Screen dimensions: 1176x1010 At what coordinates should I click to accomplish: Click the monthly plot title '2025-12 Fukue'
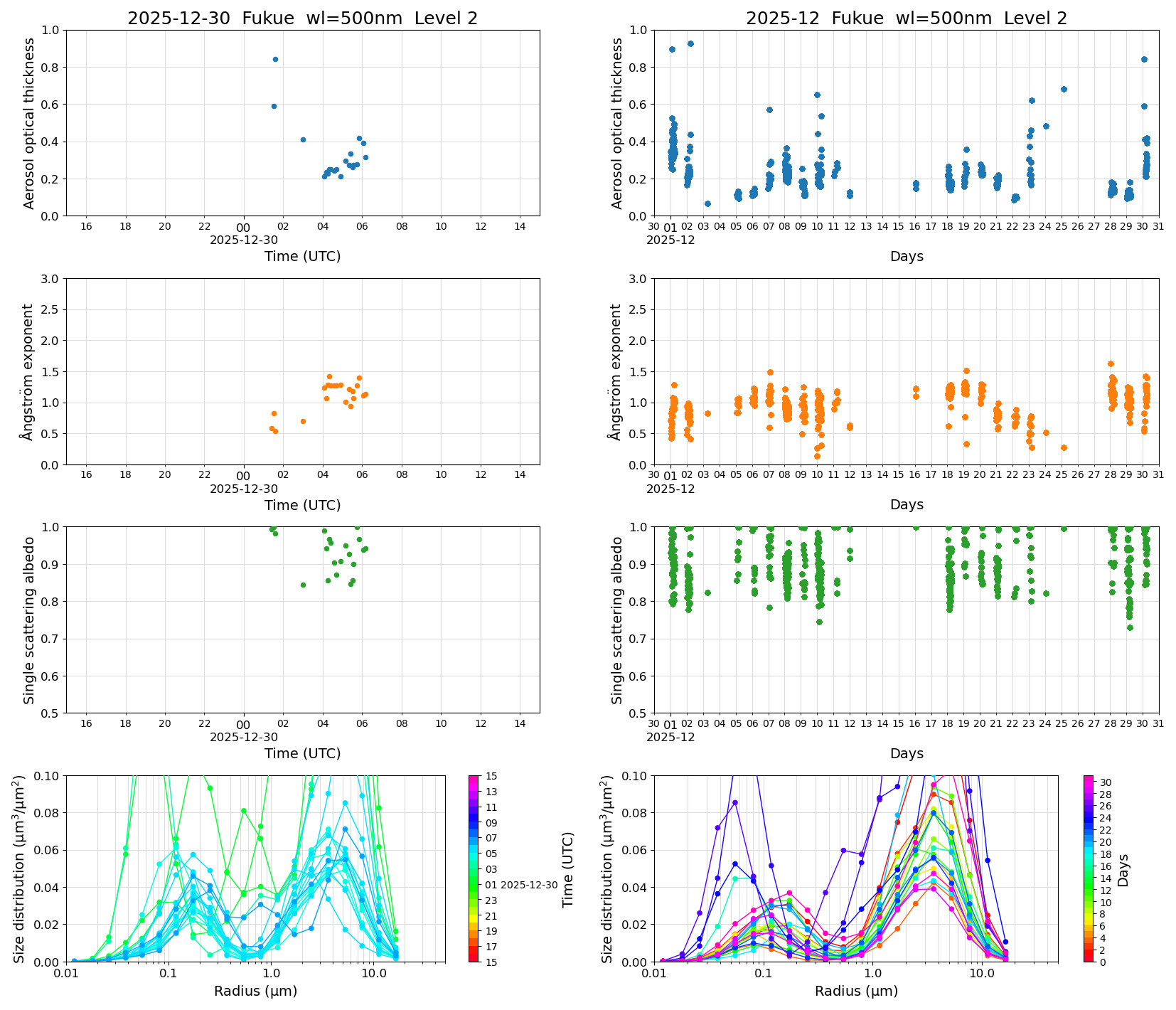click(906, 18)
